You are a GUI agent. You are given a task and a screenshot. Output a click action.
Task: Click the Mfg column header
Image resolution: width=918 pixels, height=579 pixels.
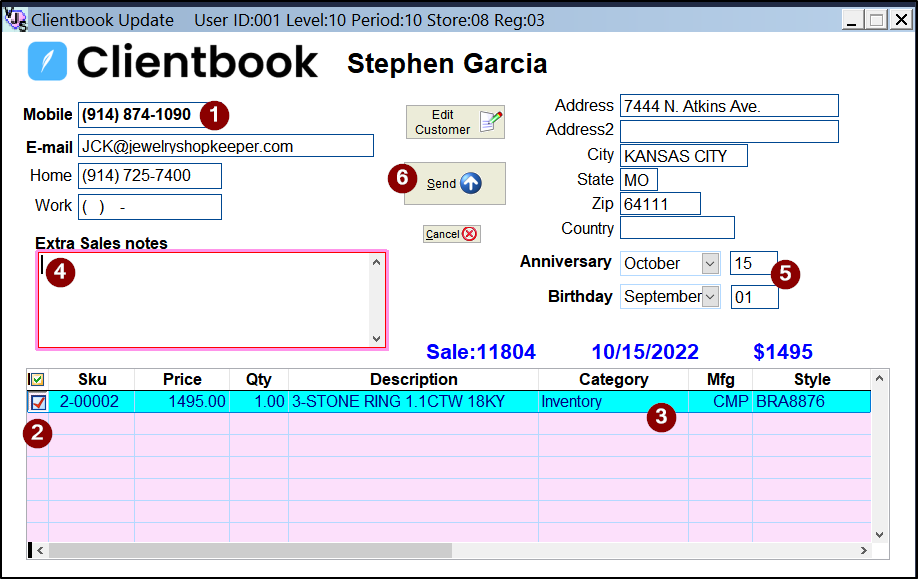(x=721, y=379)
